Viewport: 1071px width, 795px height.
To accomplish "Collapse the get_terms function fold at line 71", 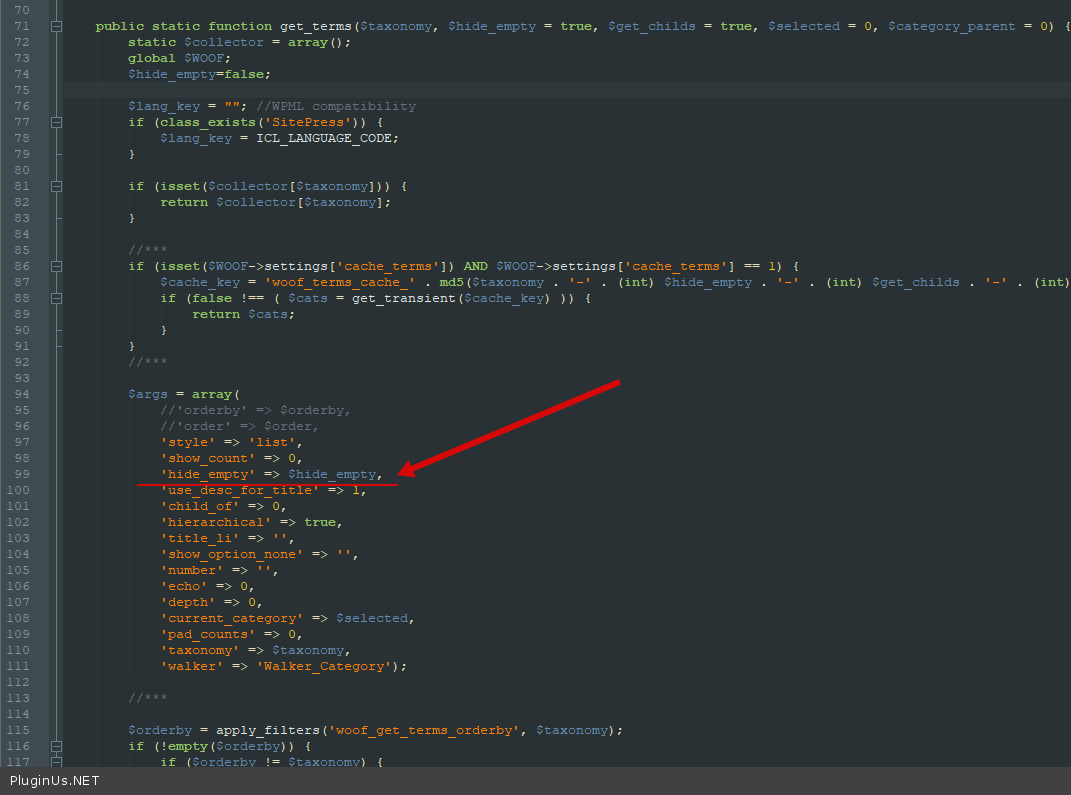I will click(57, 26).
